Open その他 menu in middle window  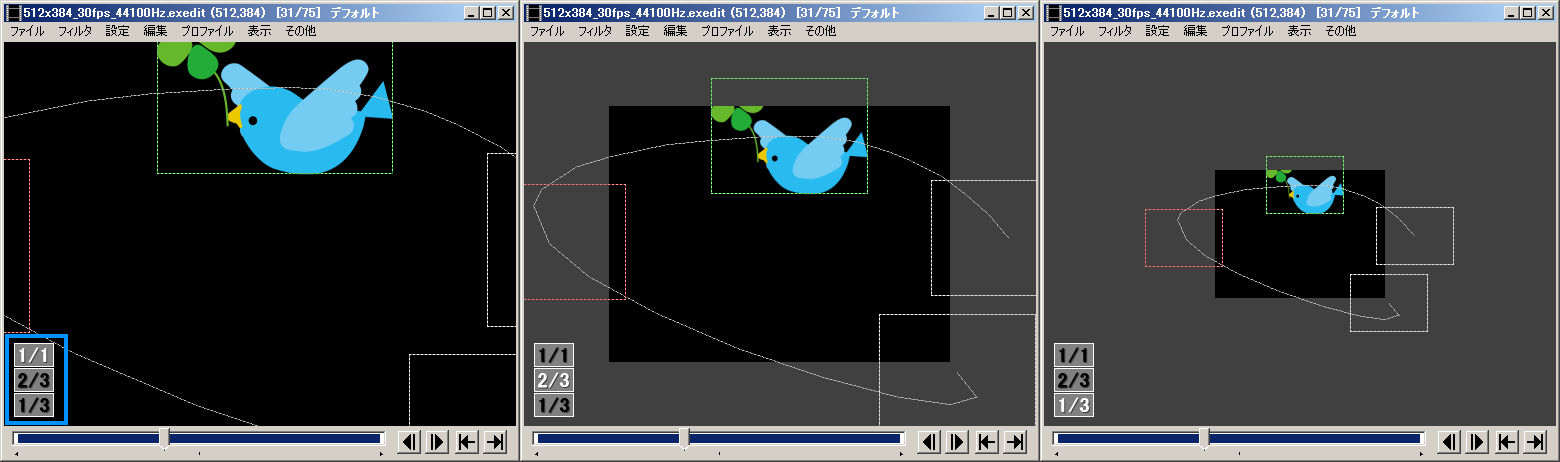(x=821, y=31)
